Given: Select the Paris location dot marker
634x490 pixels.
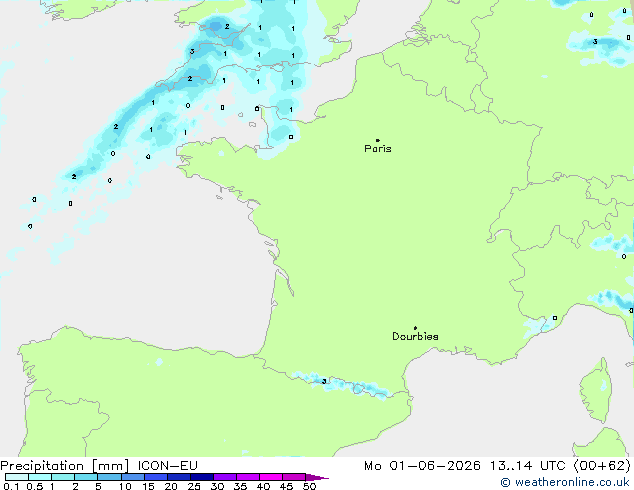Looking at the screenshot, I should click(378, 140).
